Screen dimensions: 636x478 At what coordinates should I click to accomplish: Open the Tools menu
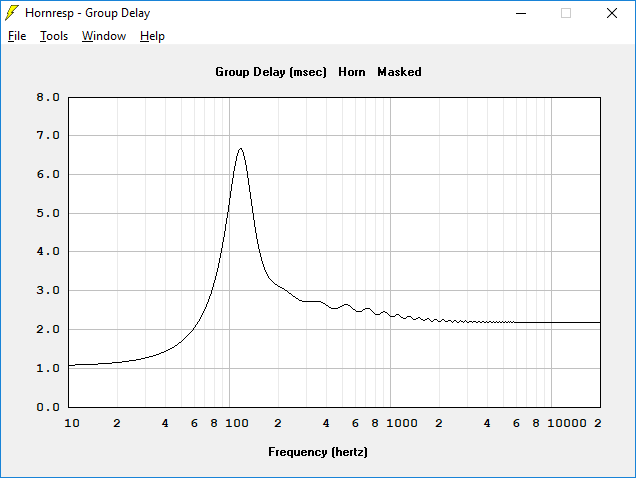[54, 36]
